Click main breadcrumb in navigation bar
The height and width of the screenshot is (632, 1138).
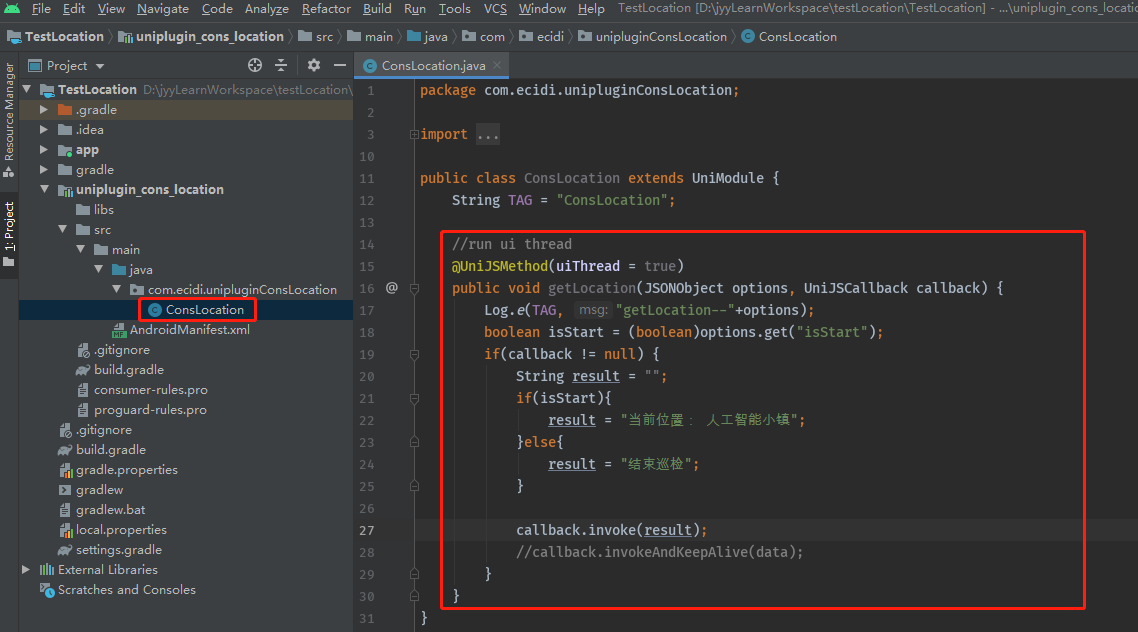click(x=370, y=37)
